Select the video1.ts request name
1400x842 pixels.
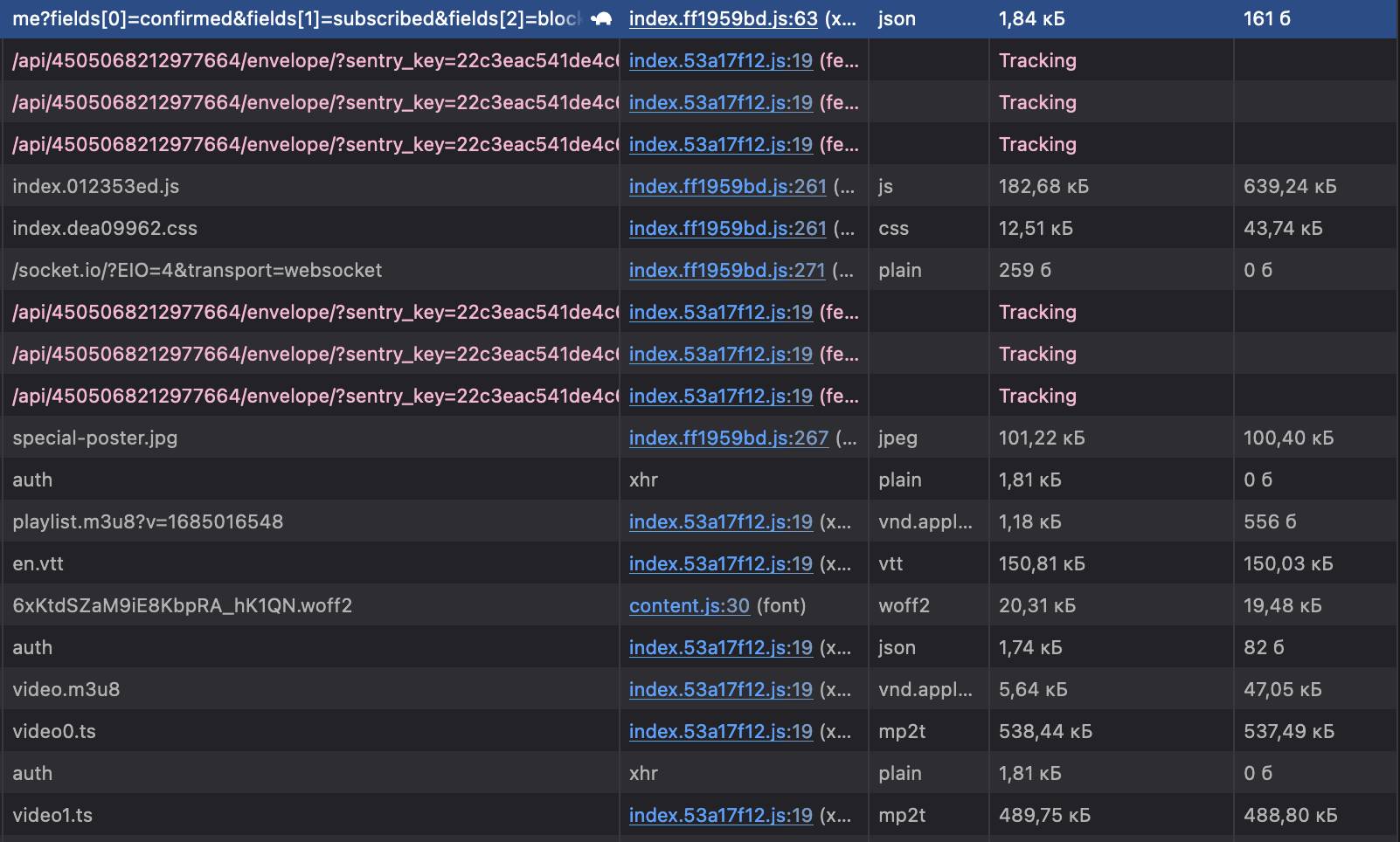52,815
